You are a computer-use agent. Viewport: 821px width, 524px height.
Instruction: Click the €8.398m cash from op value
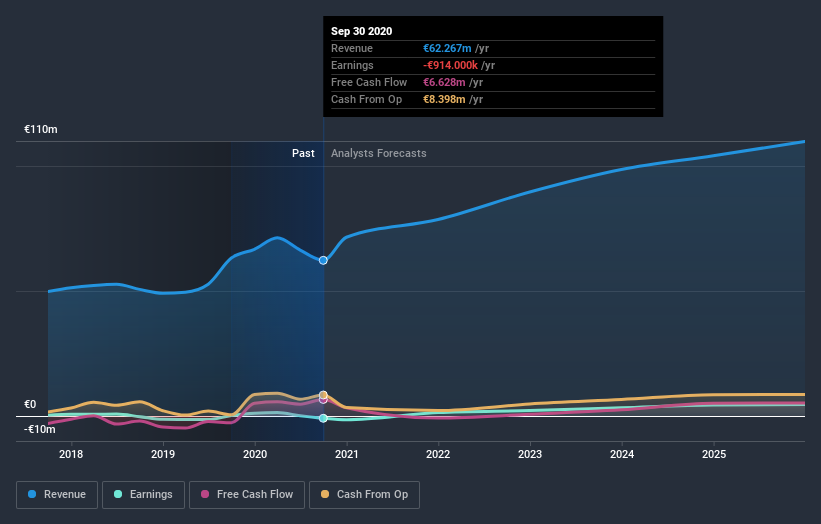pyautogui.click(x=444, y=99)
